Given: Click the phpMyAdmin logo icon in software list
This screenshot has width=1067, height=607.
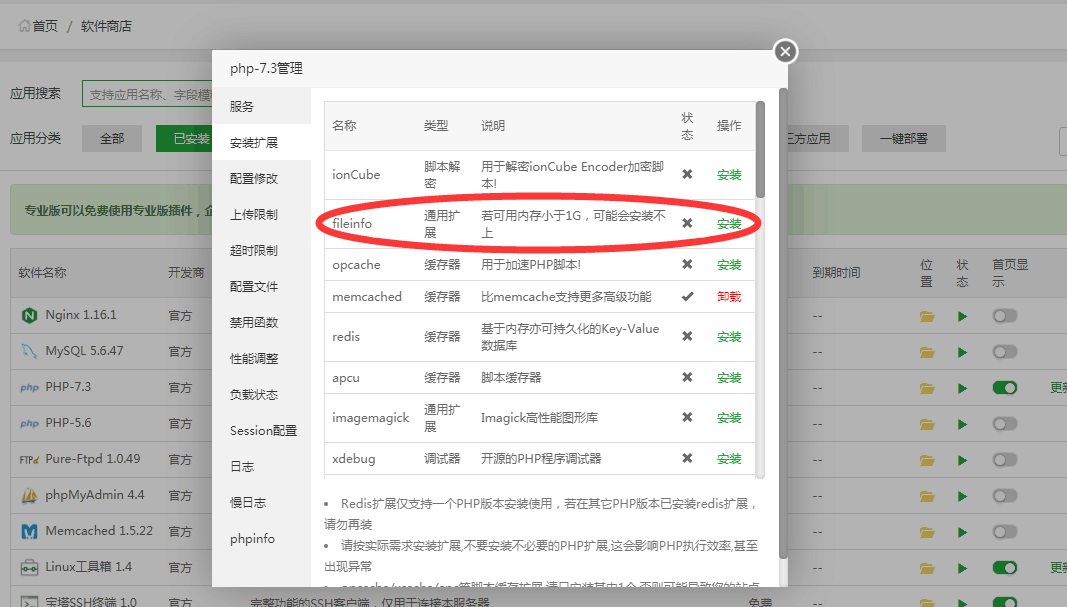Looking at the screenshot, I should tap(28, 495).
